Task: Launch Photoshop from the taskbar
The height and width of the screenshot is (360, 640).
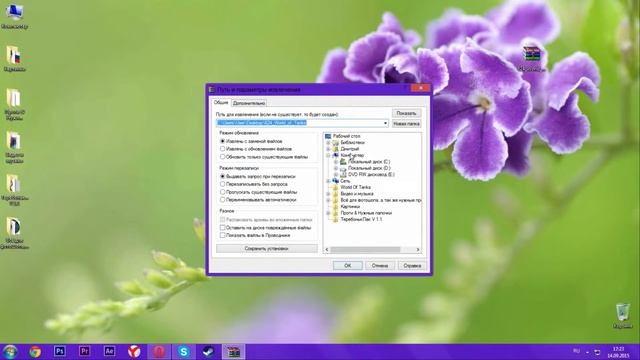Action: 60,351
